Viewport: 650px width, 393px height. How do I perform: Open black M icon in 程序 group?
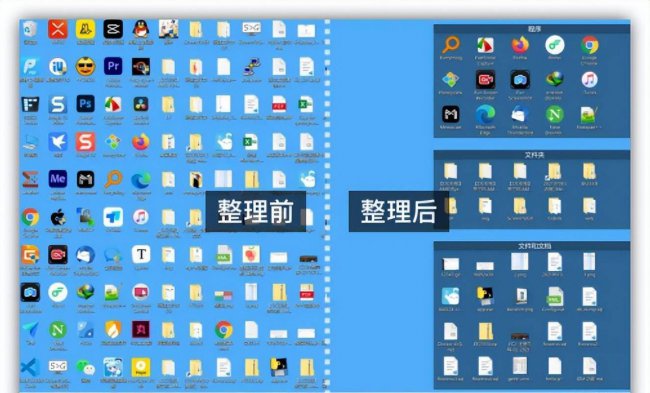click(x=451, y=115)
